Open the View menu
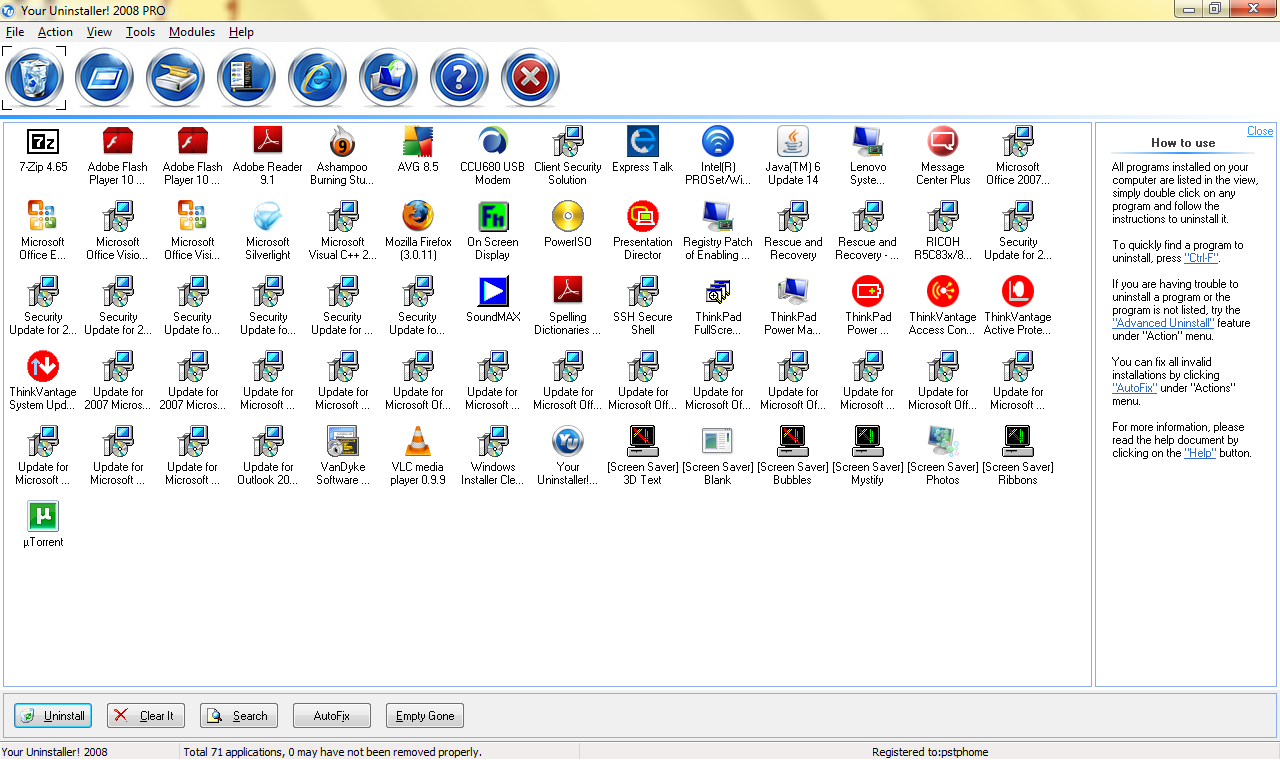Screen dimensions: 1280x760 (99, 32)
